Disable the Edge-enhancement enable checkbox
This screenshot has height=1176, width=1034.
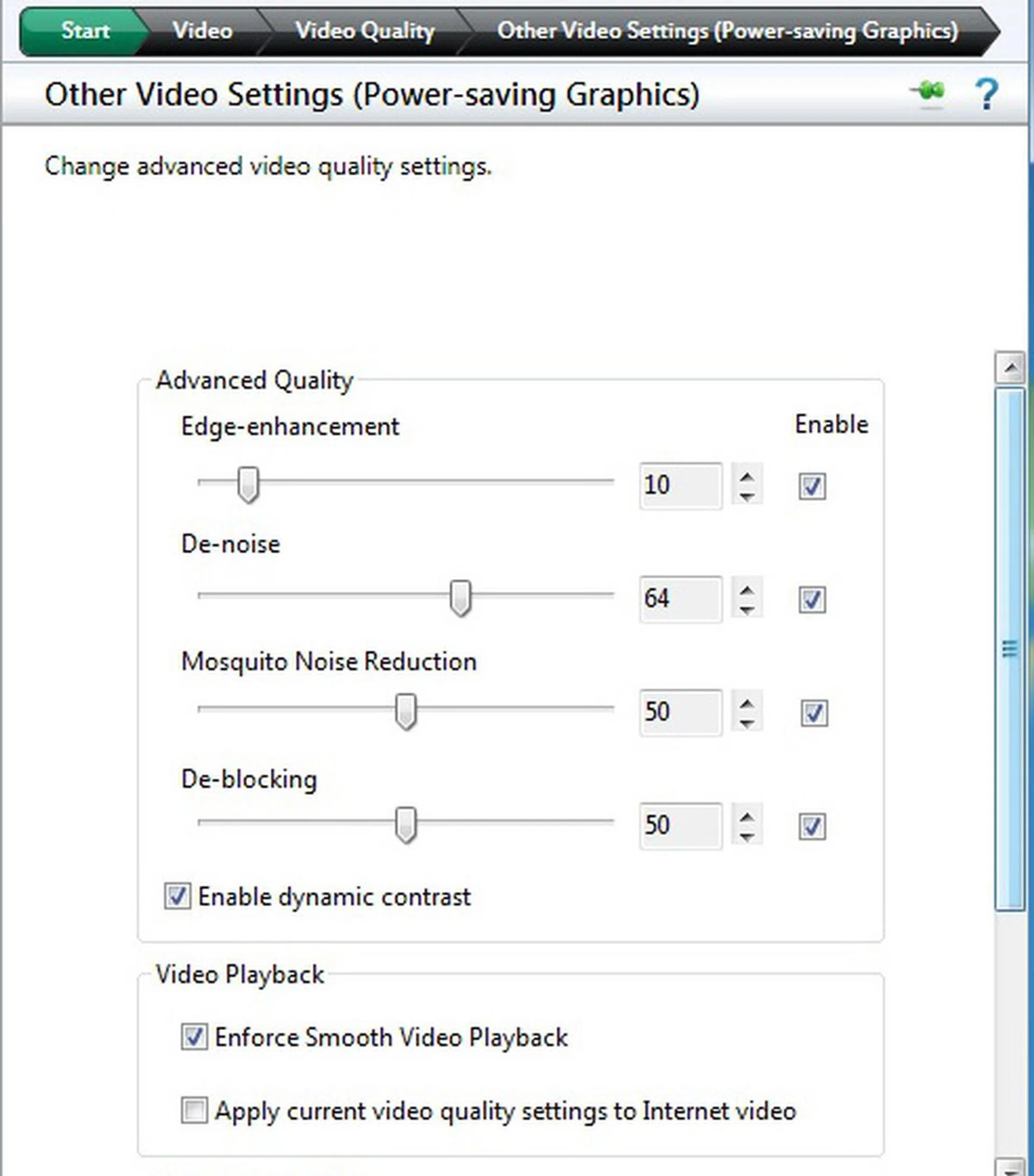[812, 486]
